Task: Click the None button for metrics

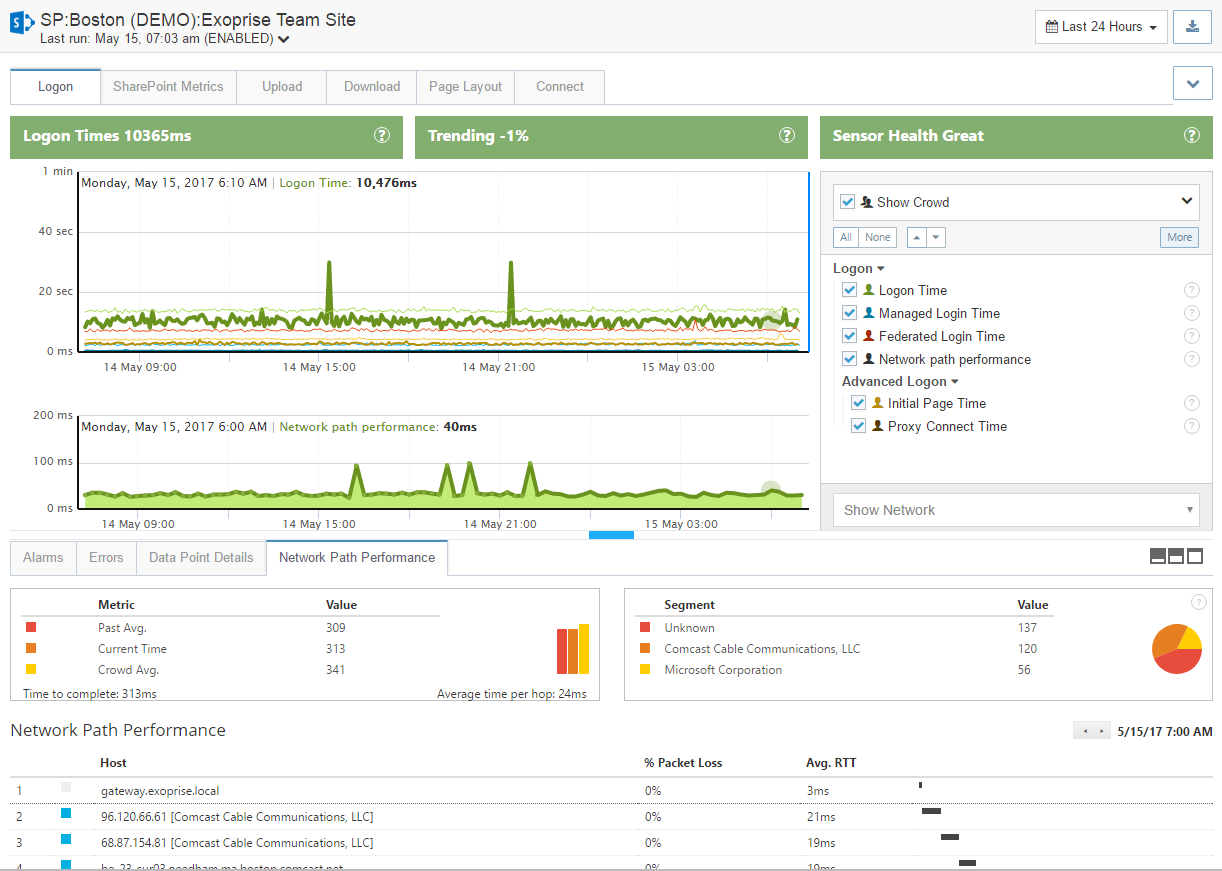Action: coord(878,237)
